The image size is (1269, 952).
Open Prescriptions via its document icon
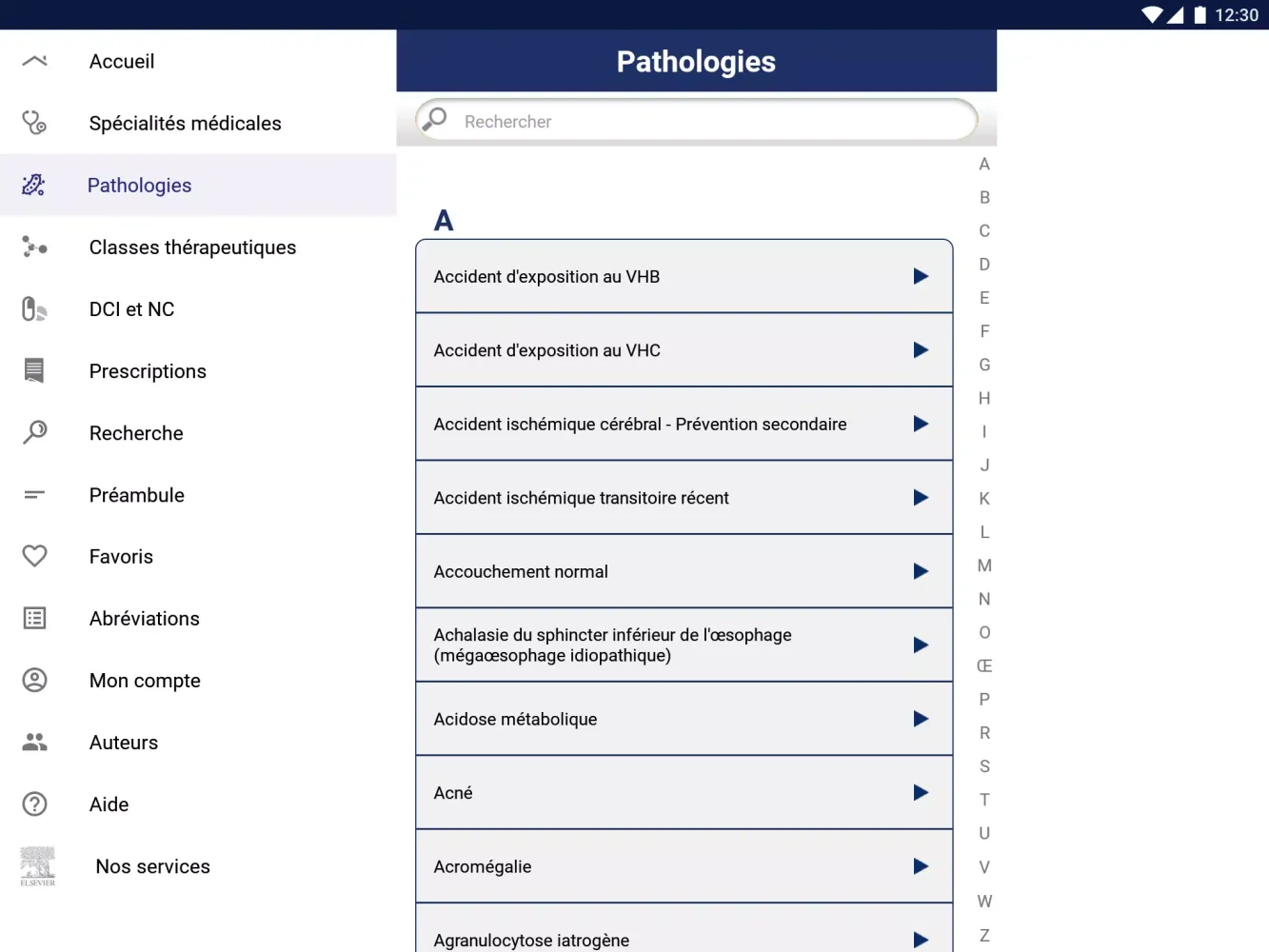click(x=34, y=370)
